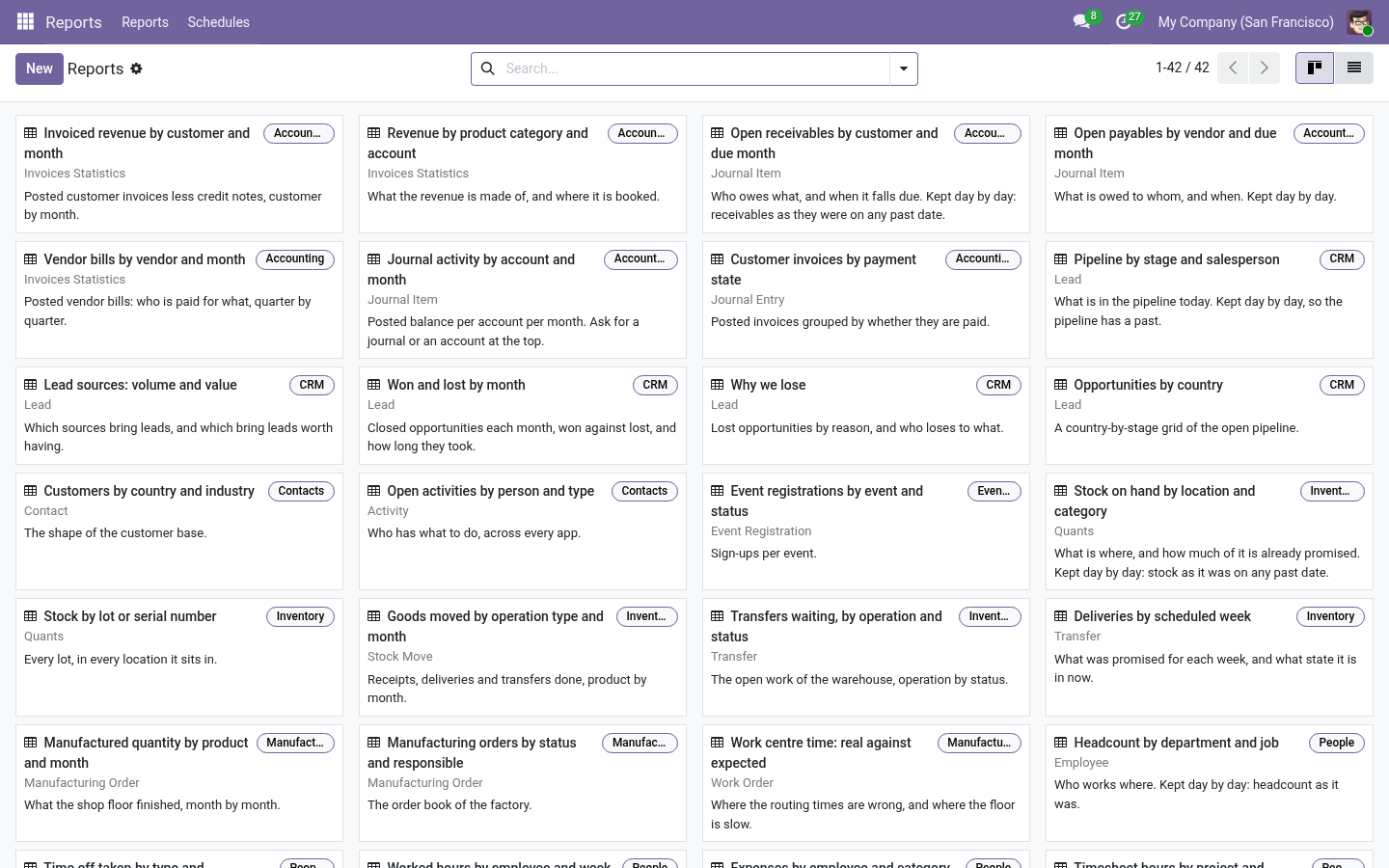The width and height of the screenshot is (1389, 868).
Task: Click table icon of Stock by lot card
Action: 31,616
